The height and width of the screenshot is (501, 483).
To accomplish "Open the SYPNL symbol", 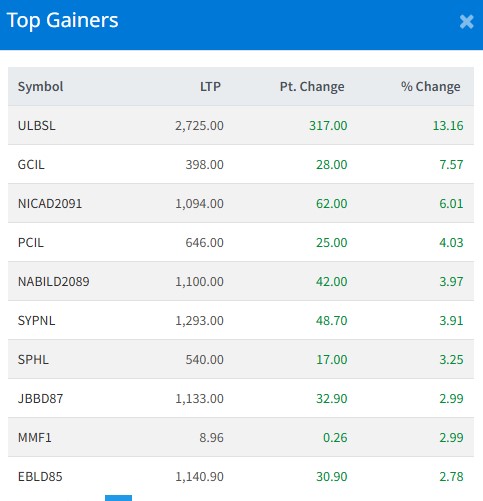I will 37,321.
